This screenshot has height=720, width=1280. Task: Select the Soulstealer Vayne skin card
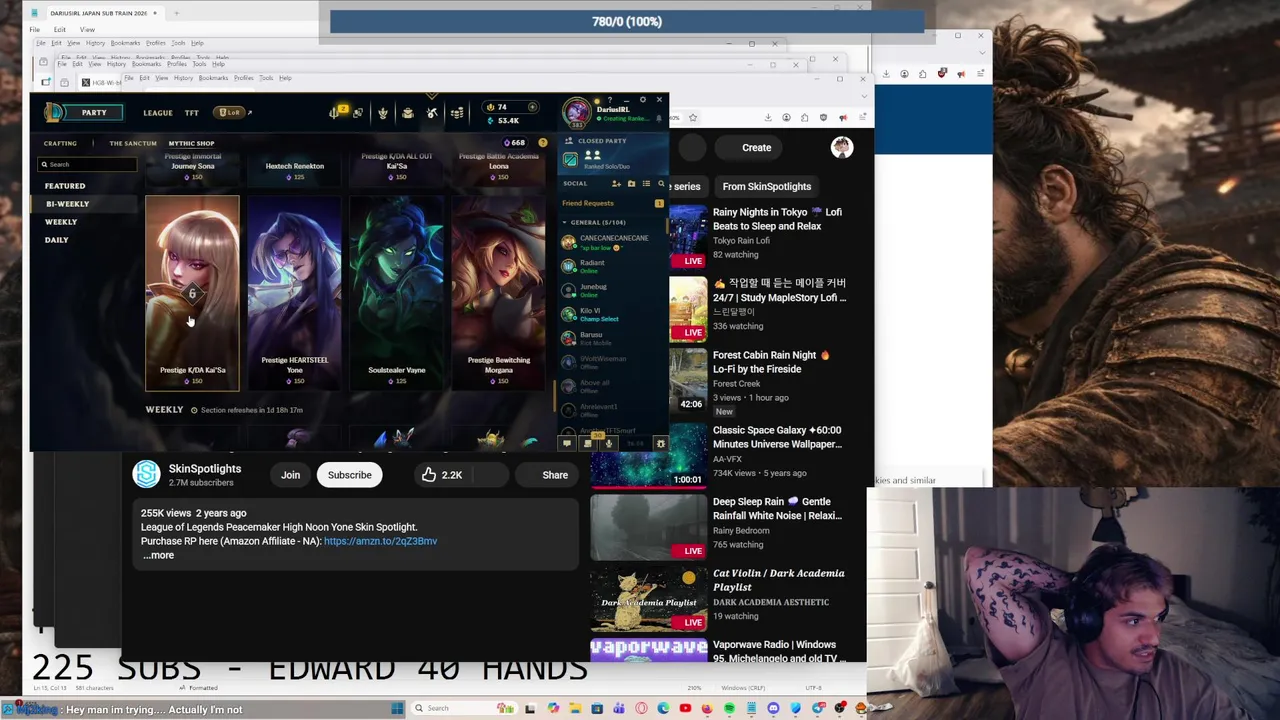(x=396, y=293)
